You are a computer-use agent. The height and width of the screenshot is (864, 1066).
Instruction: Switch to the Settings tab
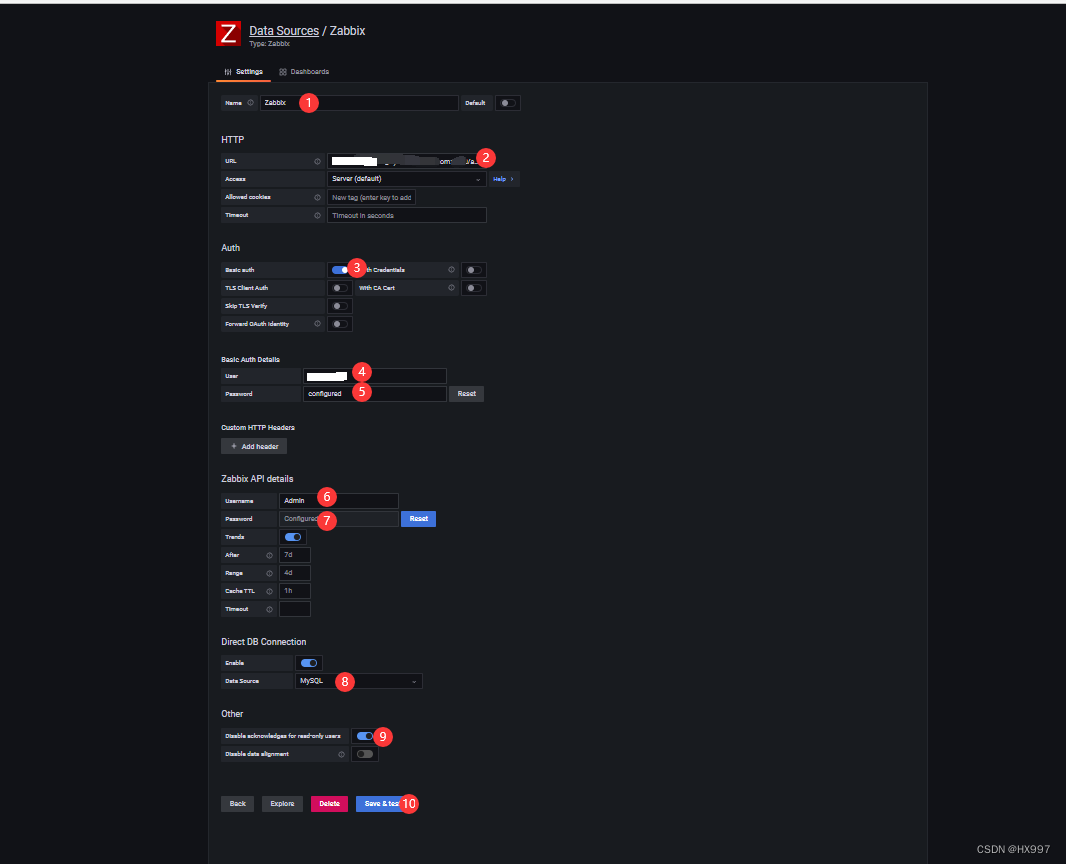pos(243,71)
